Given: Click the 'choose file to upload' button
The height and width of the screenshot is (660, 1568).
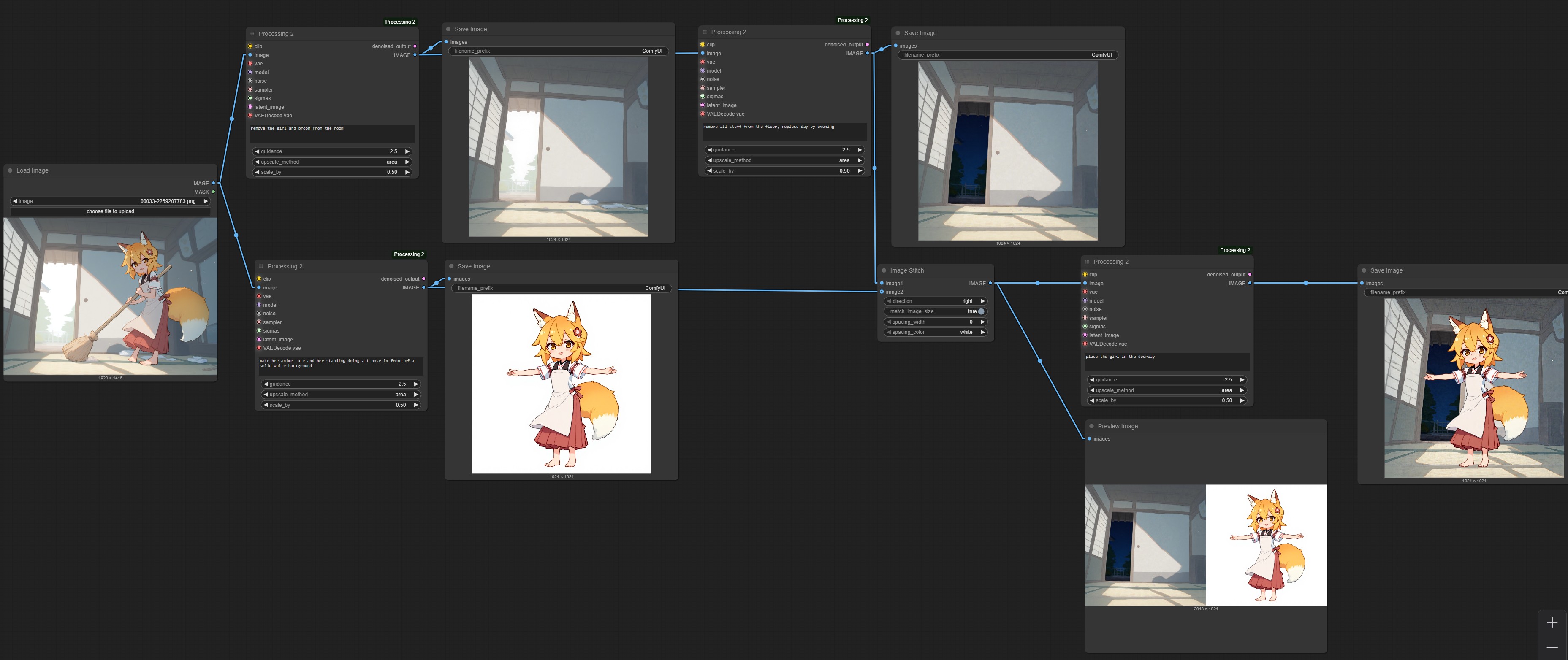Looking at the screenshot, I should point(110,212).
